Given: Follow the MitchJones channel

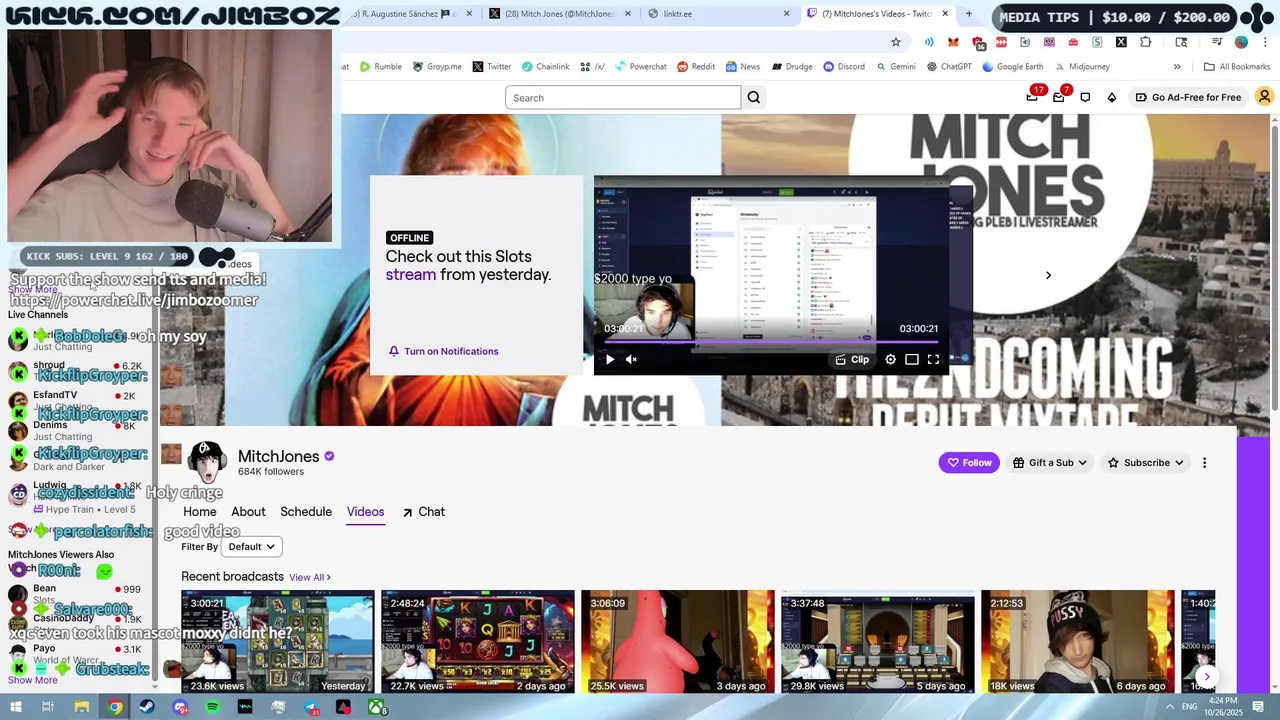Looking at the screenshot, I should pyautogui.click(x=969, y=462).
